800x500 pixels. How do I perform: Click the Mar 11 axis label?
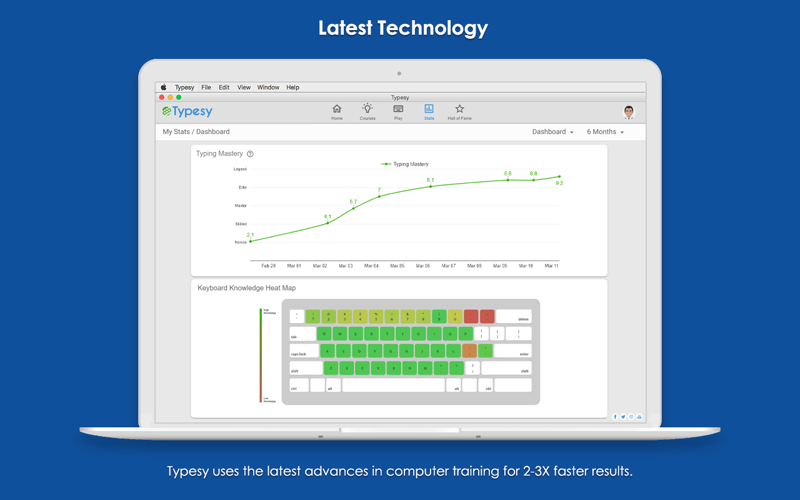[x=552, y=266]
